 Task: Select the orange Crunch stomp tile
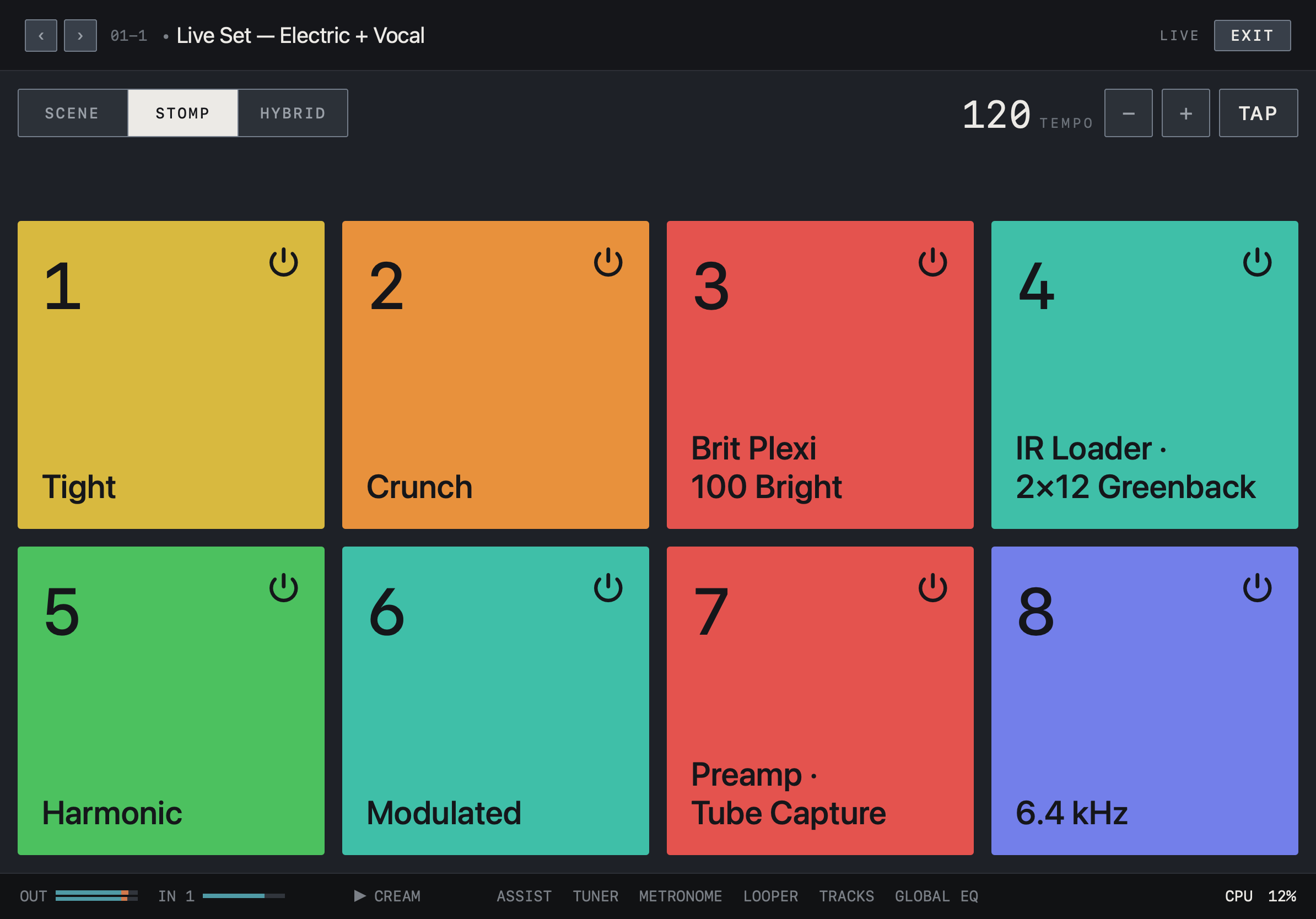coord(495,375)
